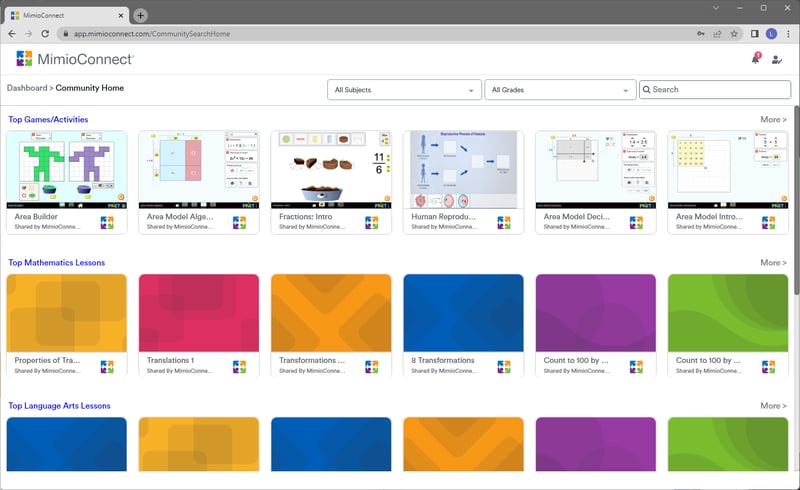Open Top Language Arts Lessons section link
This screenshot has height=490, width=800.
(x=59, y=406)
